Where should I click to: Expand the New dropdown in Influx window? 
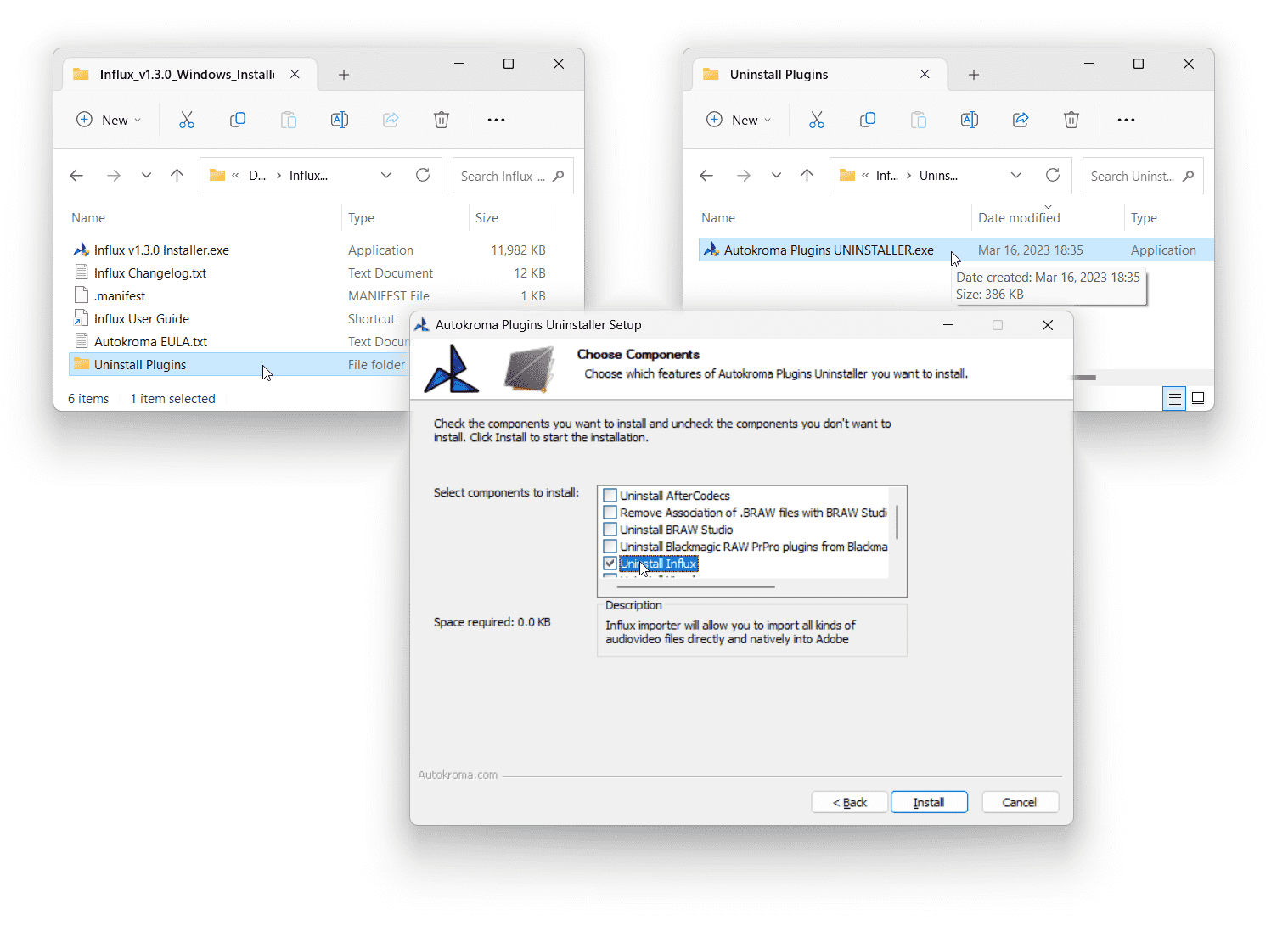[x=110, y=120]
